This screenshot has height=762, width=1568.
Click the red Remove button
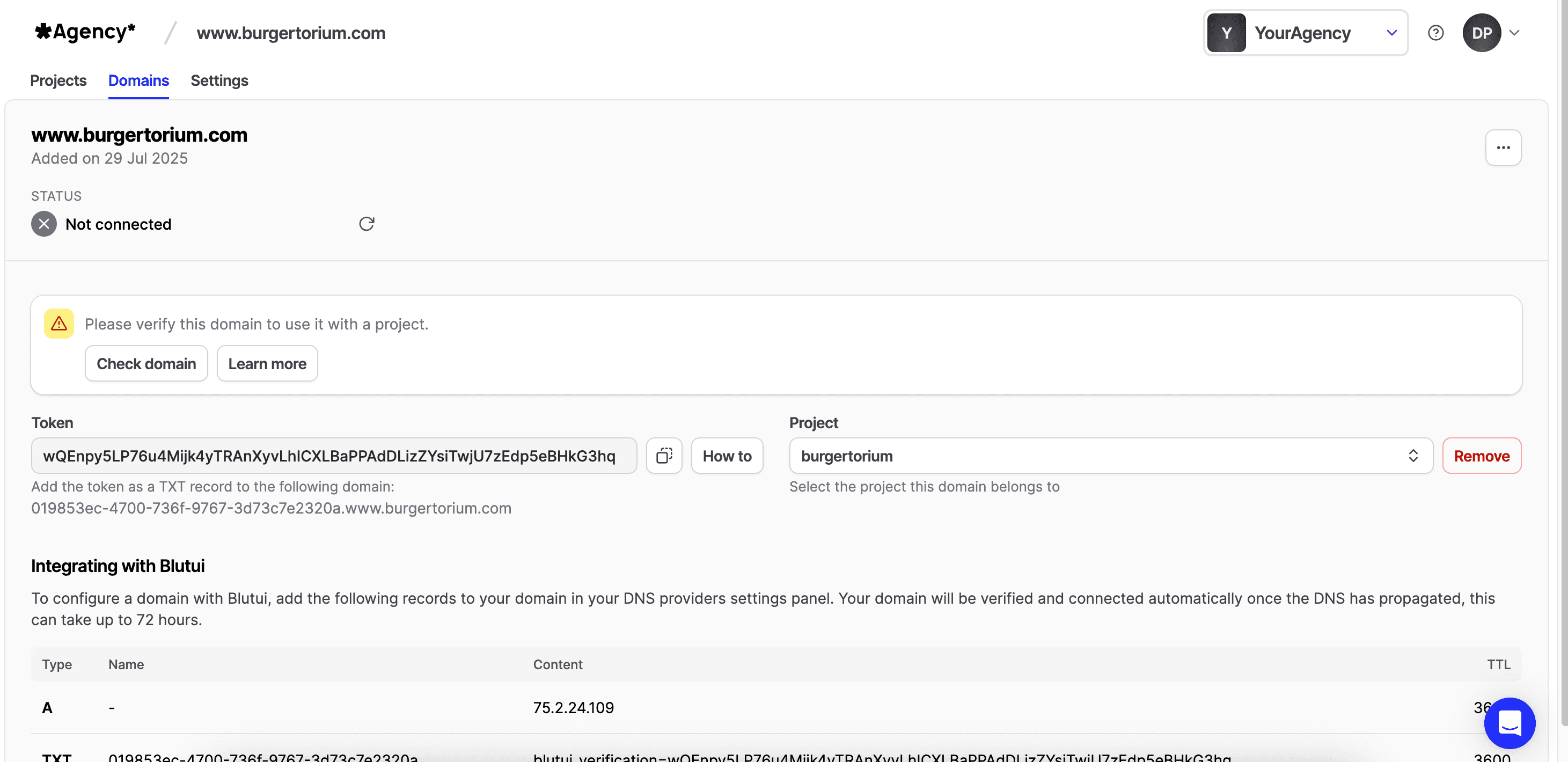coord(1481,456)
